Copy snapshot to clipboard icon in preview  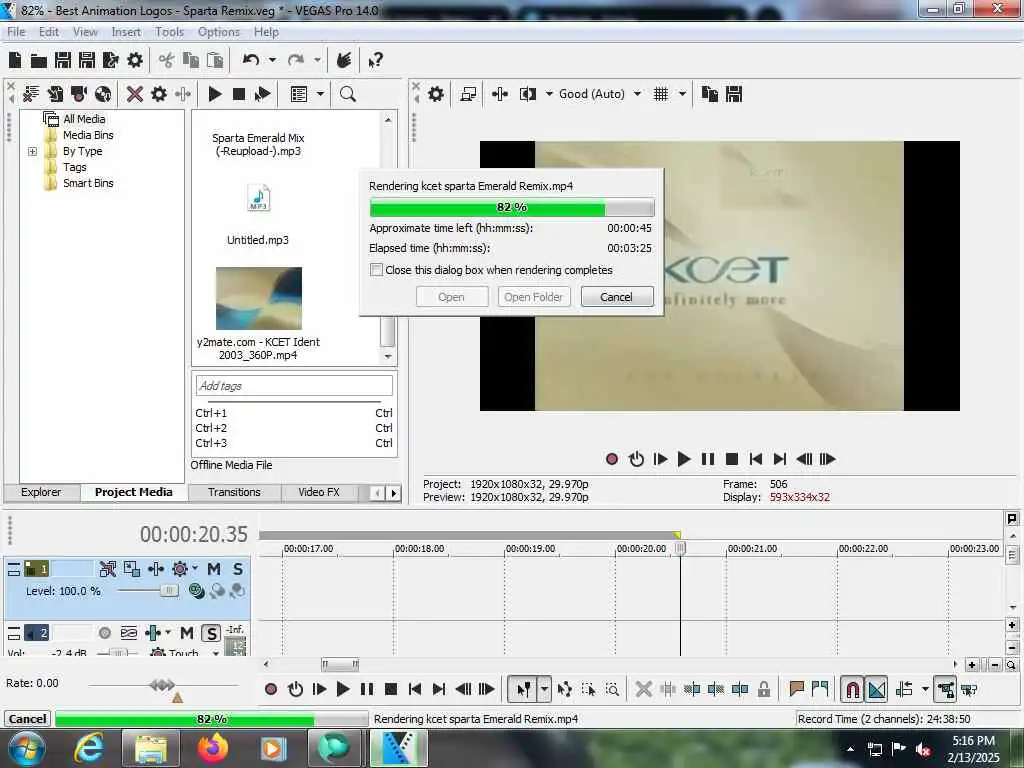click(710, 94)
